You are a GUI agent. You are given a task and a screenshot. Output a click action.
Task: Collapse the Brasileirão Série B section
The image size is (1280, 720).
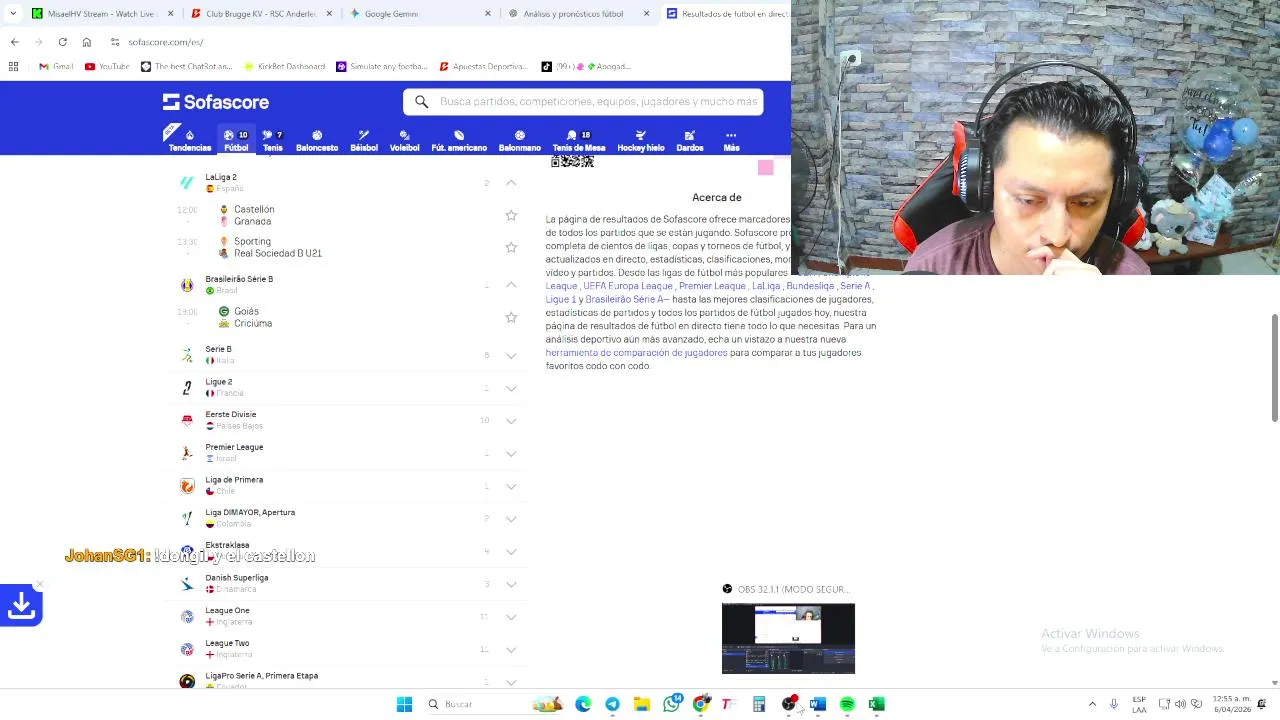[511, 285]
